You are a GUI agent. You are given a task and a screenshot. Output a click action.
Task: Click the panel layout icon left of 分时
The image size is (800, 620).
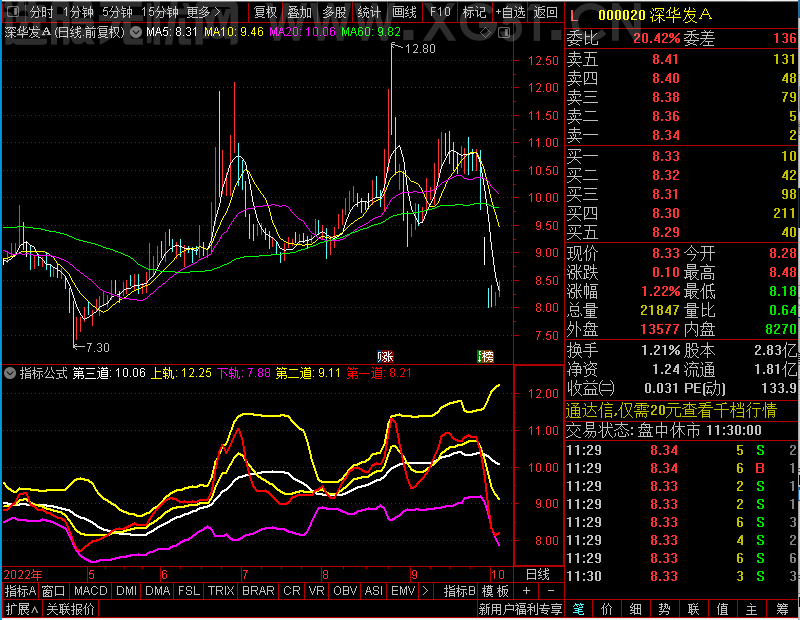tap(13, 11)
